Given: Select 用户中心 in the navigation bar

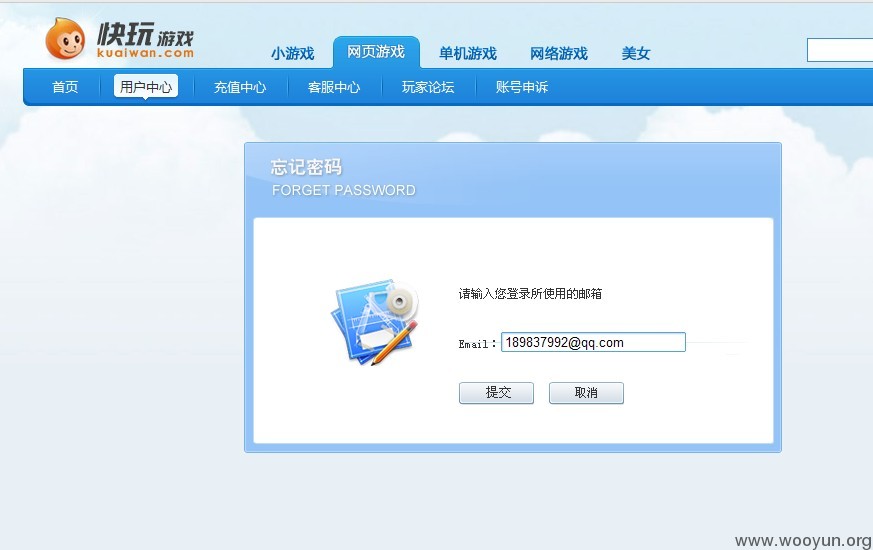Looking at the screenshot, I should (146, 86).
